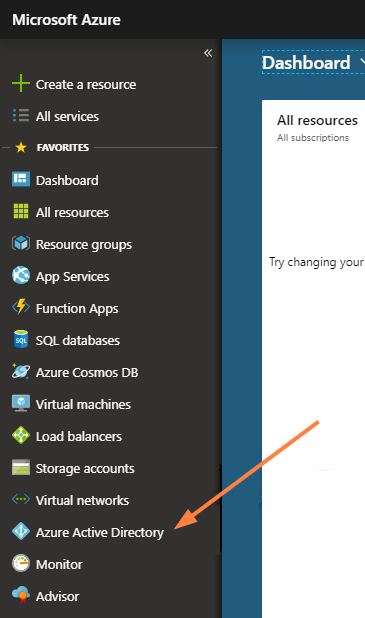Image resolution: width=365 pixels, height=618 pixels.
Task: Click the Load balancers diamond icon
Action: click(x=21, y=436)
